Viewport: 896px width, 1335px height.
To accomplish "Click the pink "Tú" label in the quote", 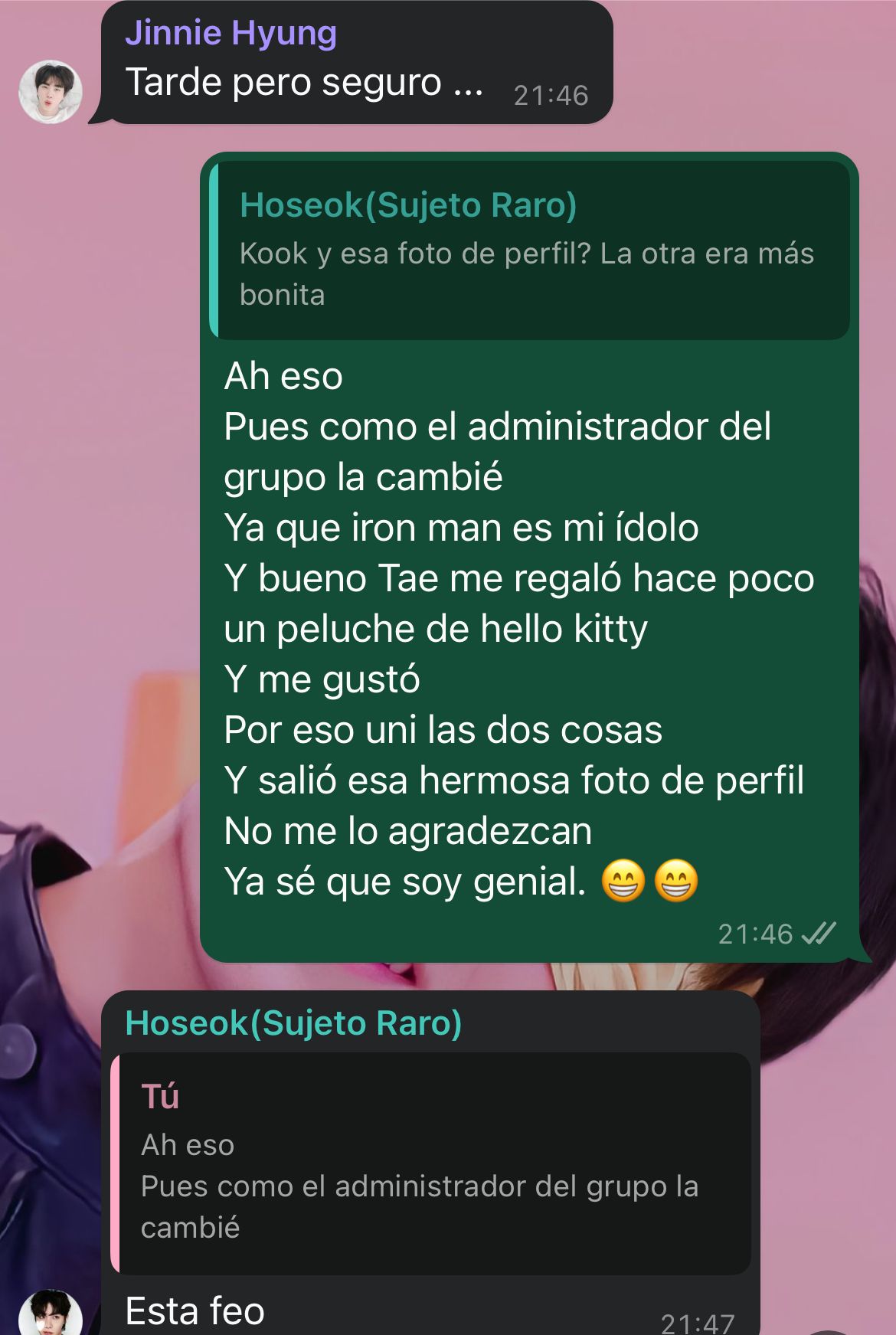I will tap(160, 1096).
